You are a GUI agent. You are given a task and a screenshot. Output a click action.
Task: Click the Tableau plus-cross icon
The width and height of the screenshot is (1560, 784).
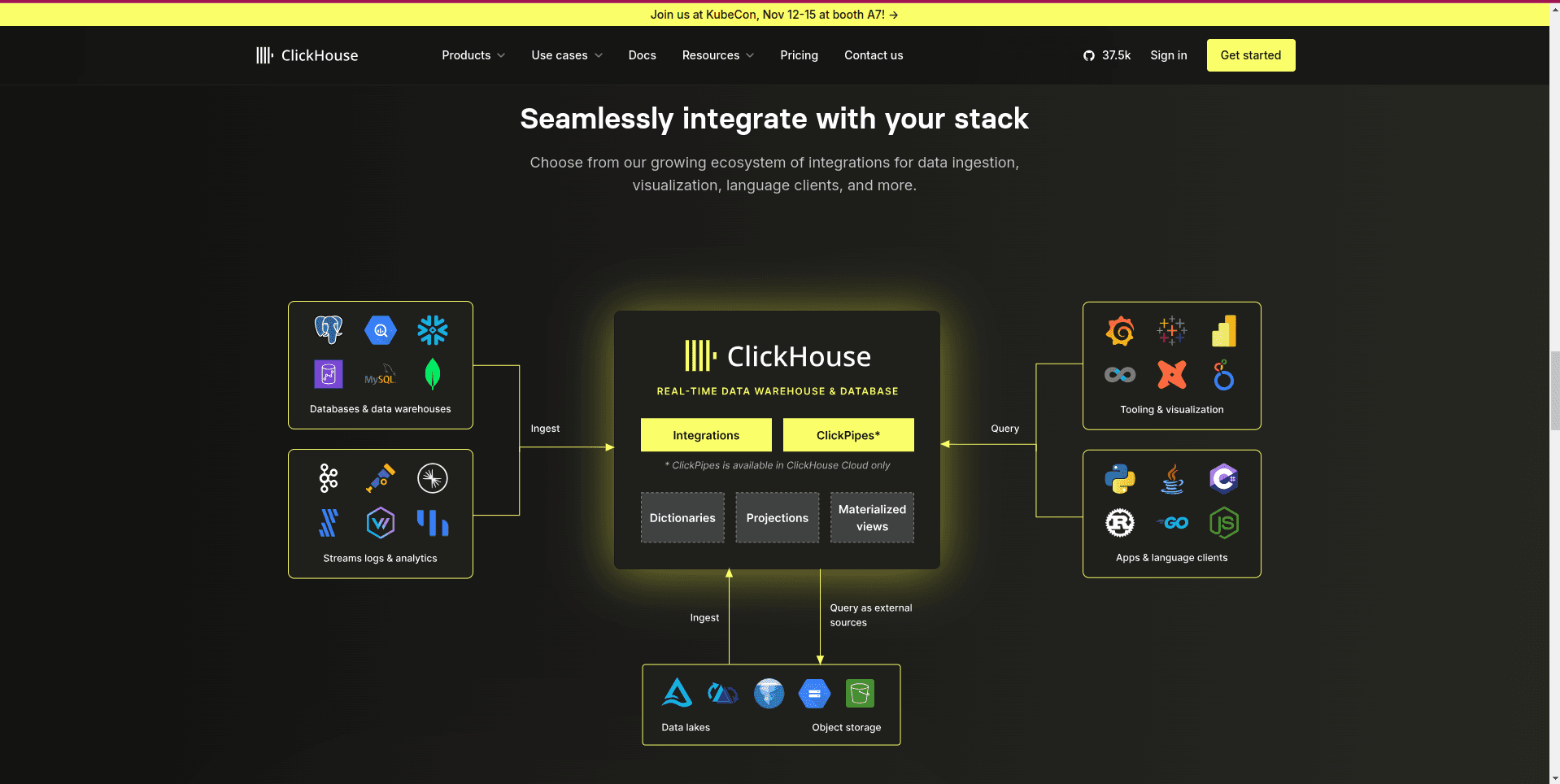(1172, 331)
